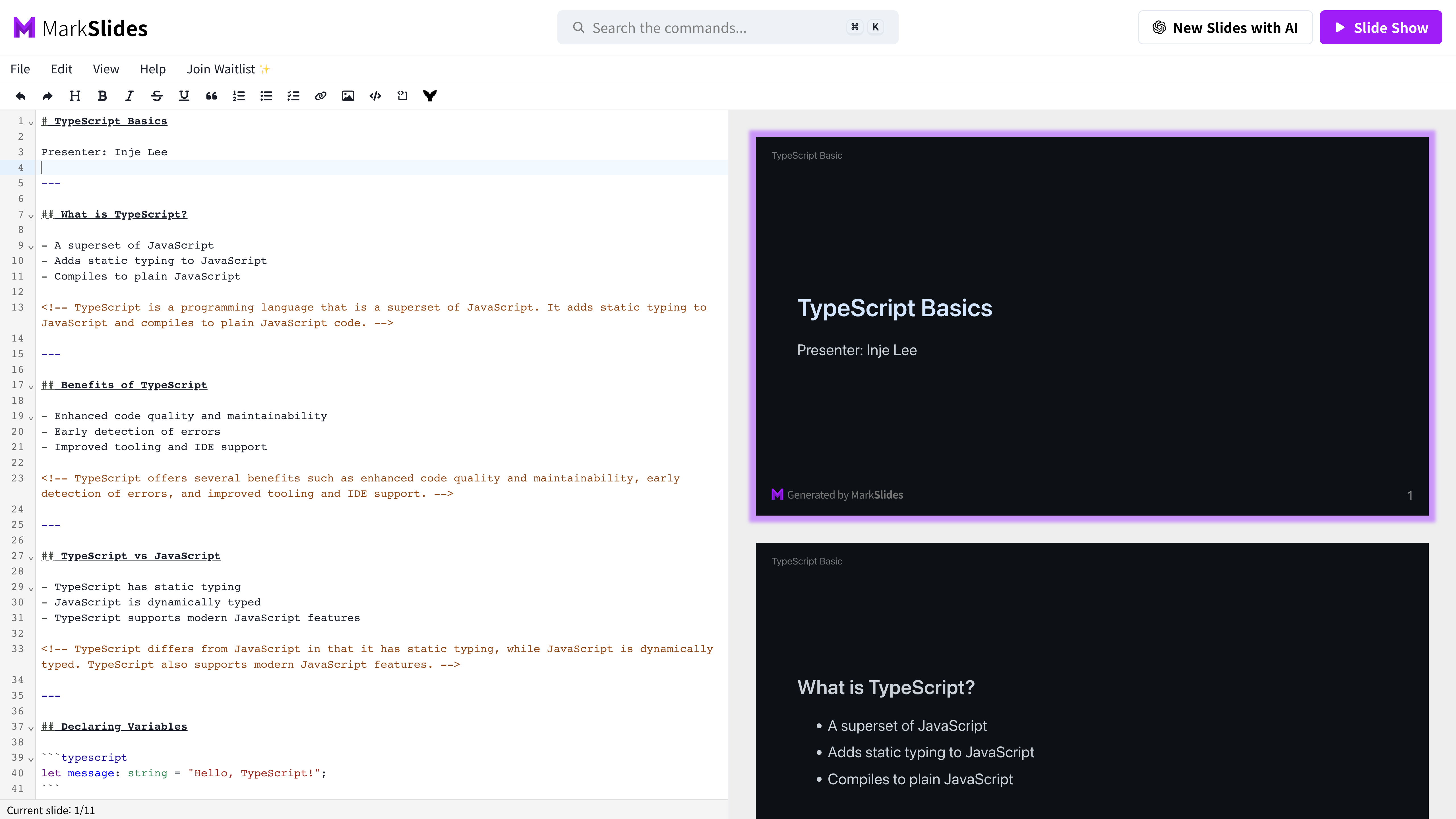
Task: Click the '## What is TypeScript?' heading line
Action: [114, 214]
